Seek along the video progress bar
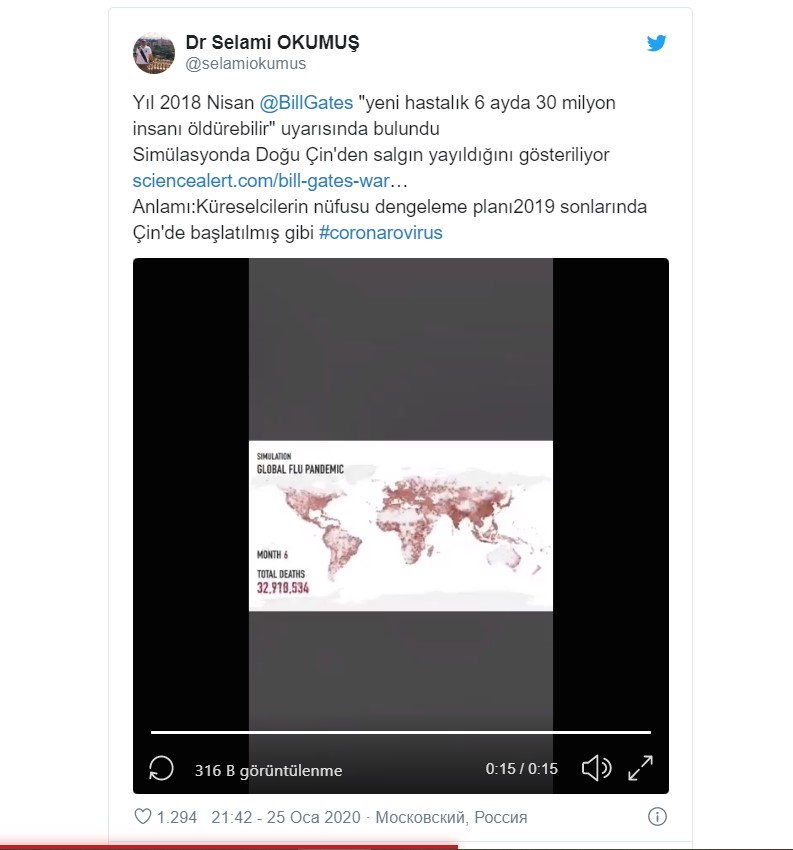 pos(401,732)
